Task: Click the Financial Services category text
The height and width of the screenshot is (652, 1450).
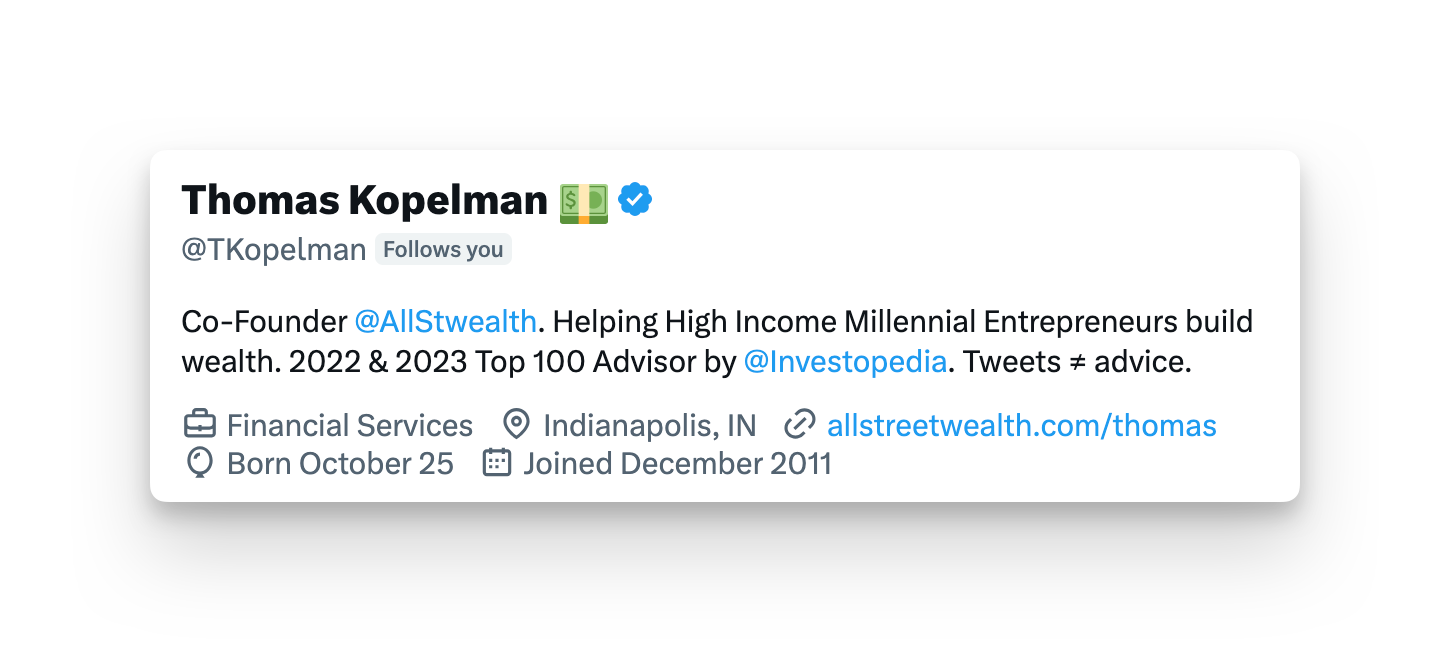Action: 350,425
